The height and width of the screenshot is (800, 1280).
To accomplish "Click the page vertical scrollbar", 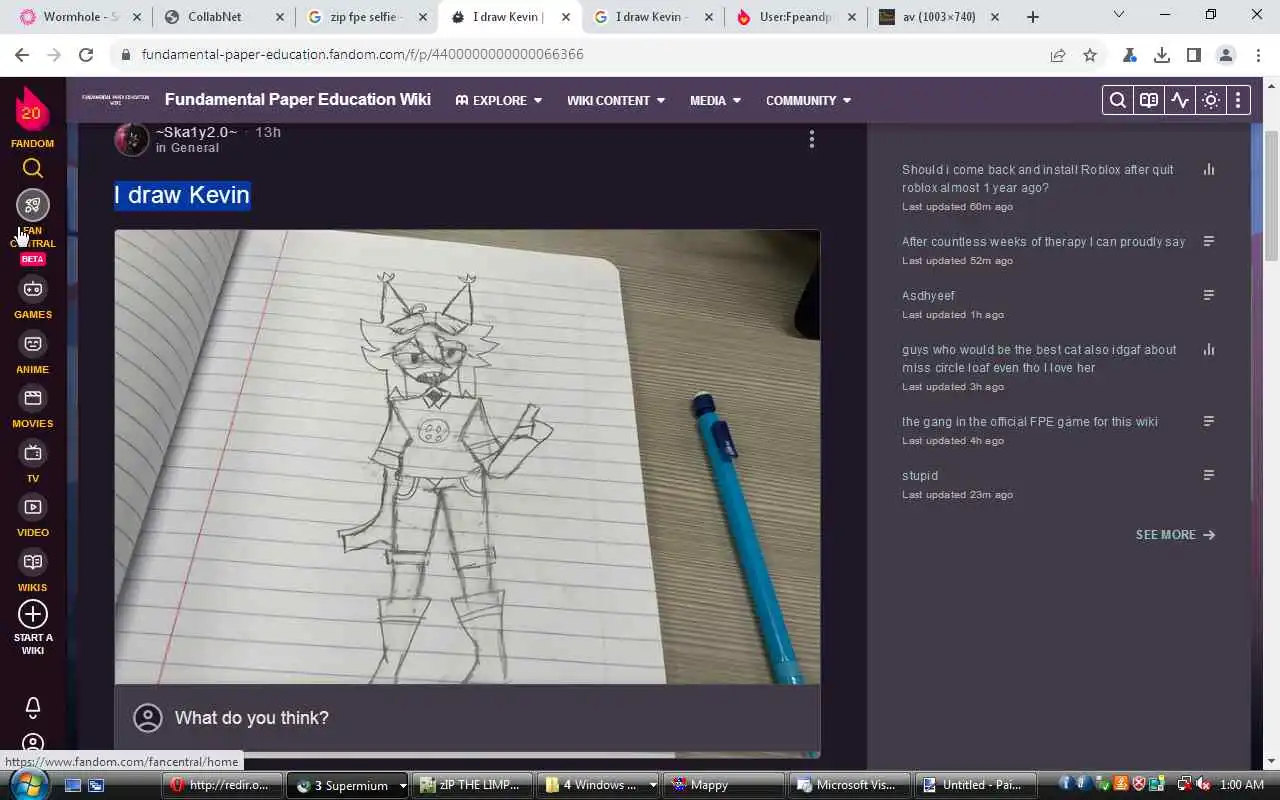I will click(1272, 196).
